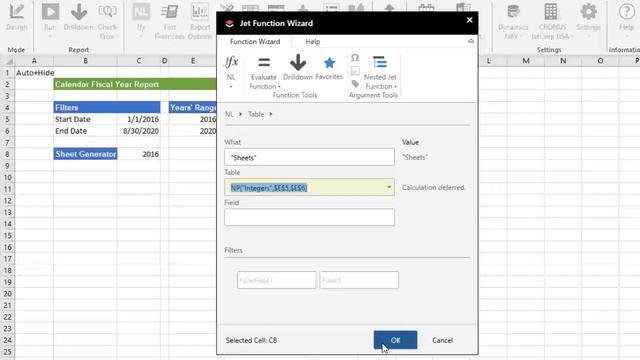Confirm with the OK button
The height and width of the screenshot is (360, 640).
[x=395, y=340]
